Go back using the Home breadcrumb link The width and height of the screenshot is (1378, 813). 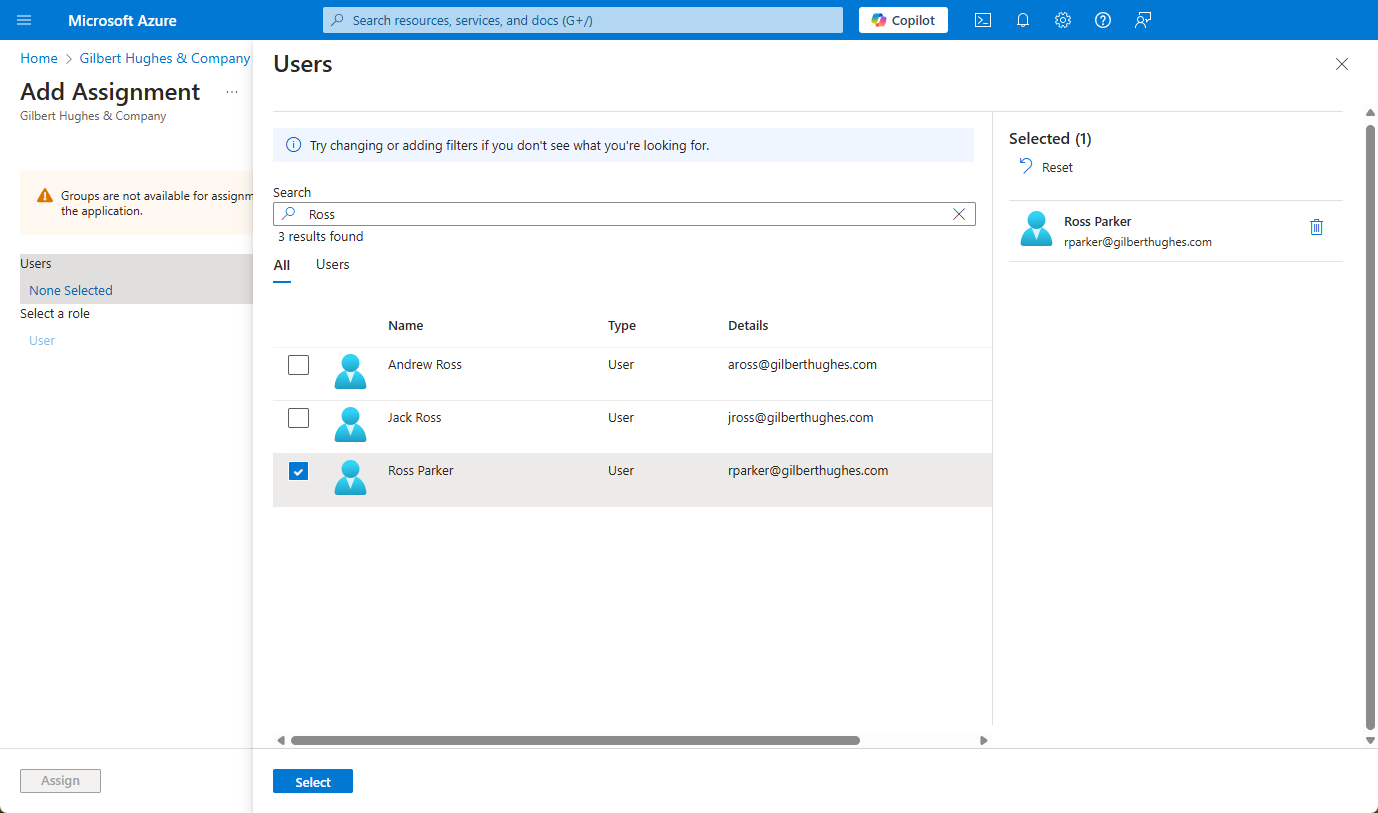pos(39,58)
